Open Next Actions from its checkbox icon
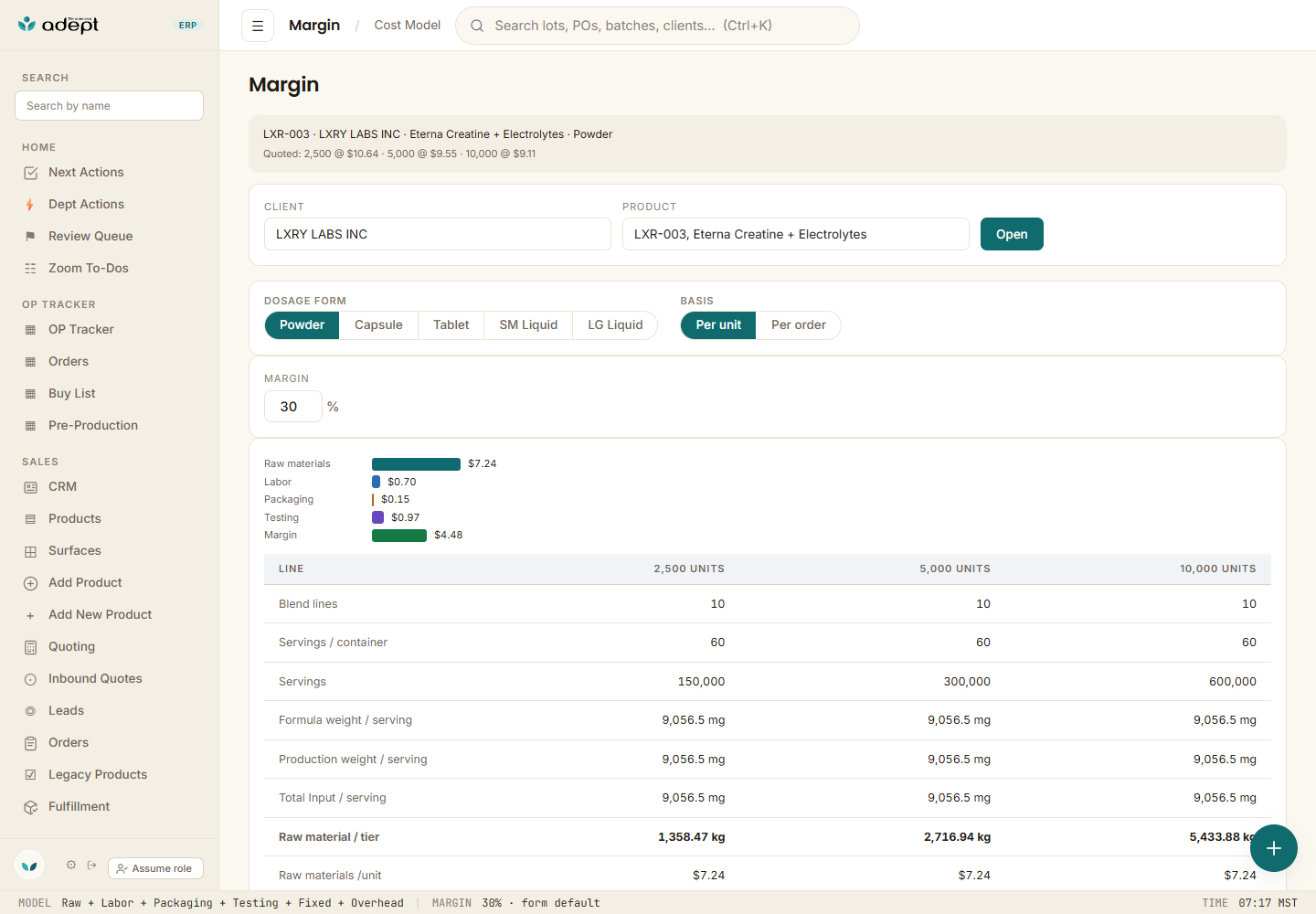Image resolution: width=1316 pixels, height=914 pixels. tap(31, 173)
